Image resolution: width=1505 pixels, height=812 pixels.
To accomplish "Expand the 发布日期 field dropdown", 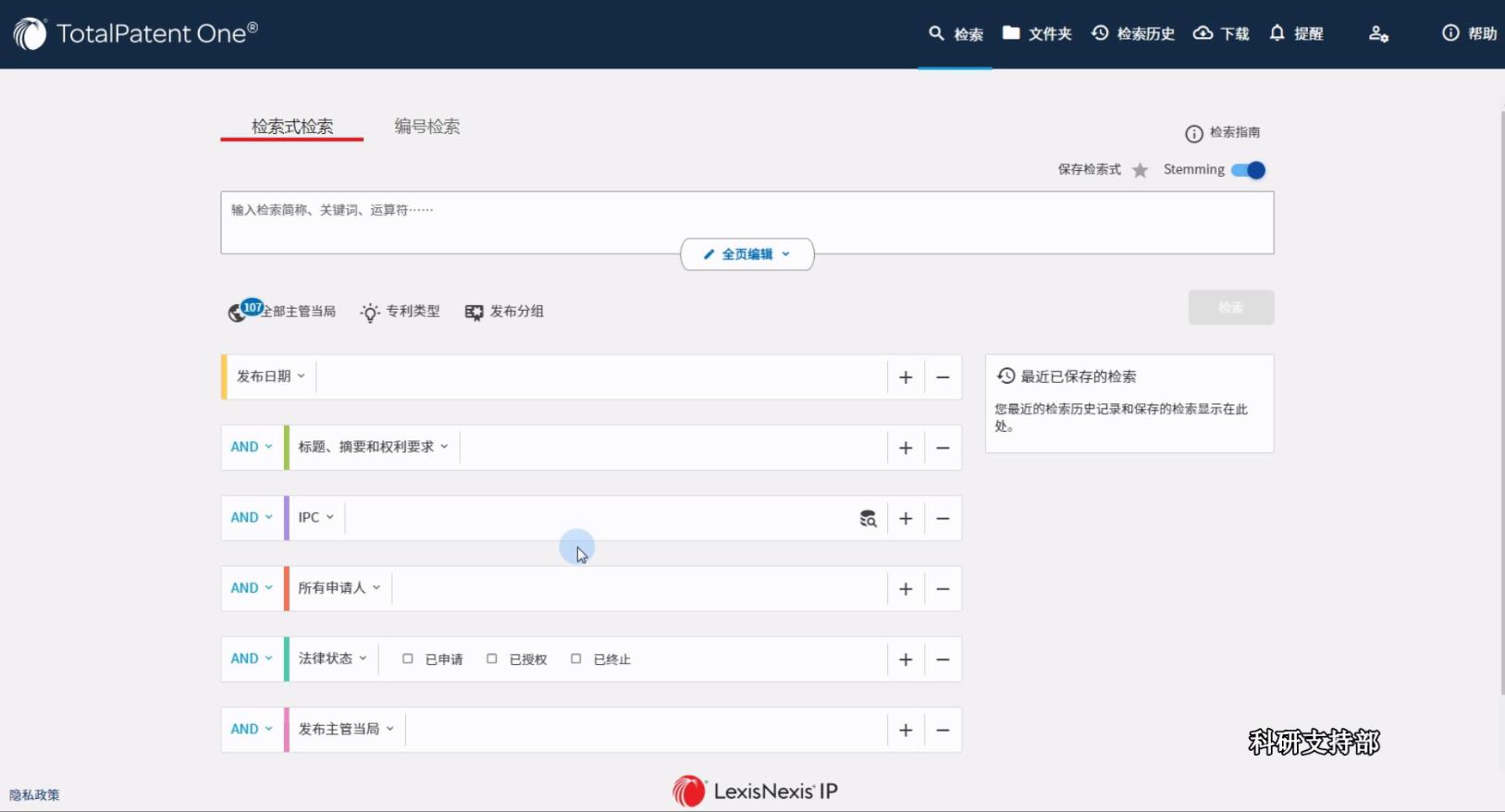I will pyautogui.click(x=271, y=376).
